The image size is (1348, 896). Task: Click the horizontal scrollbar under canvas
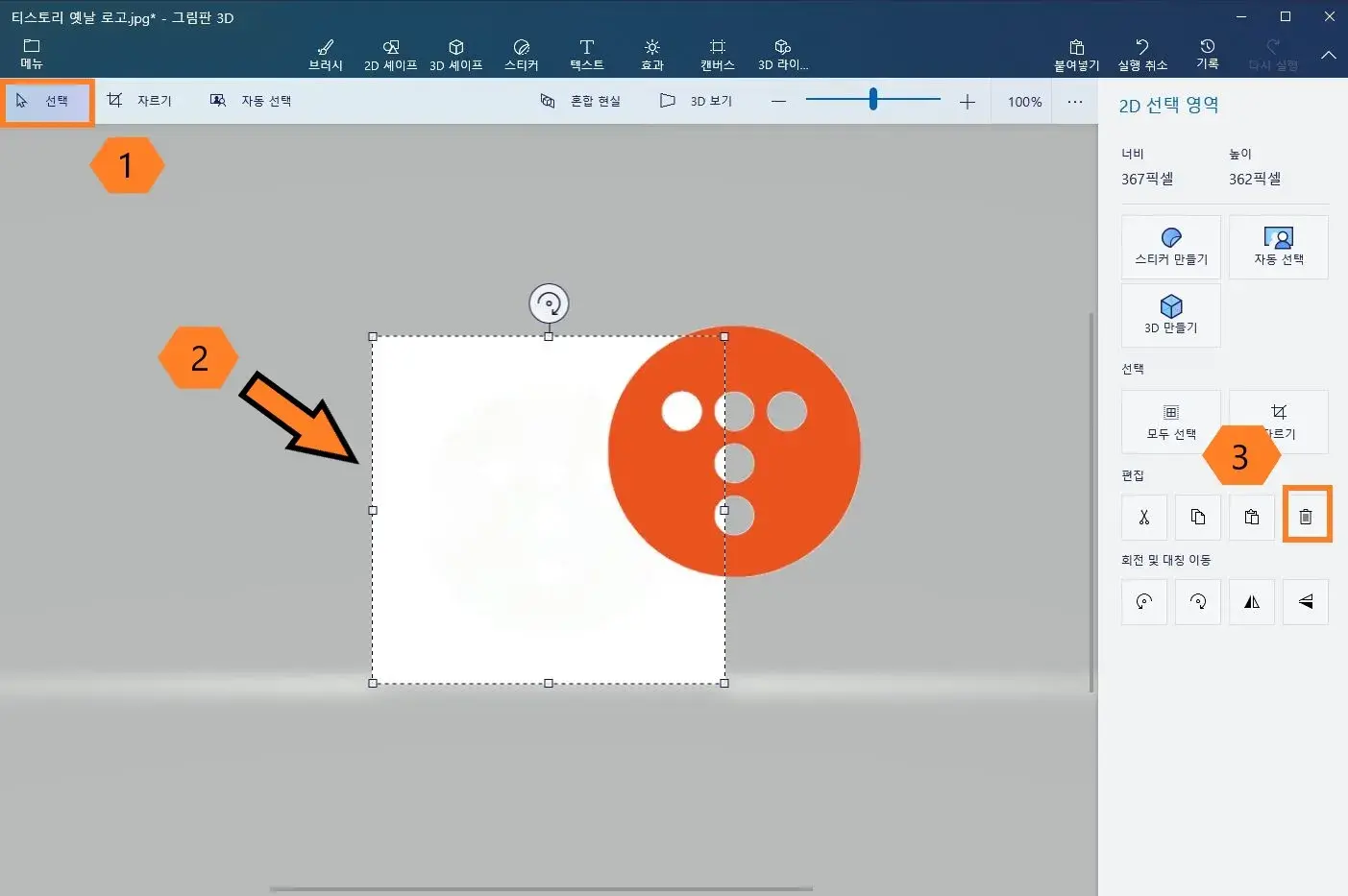541,889
